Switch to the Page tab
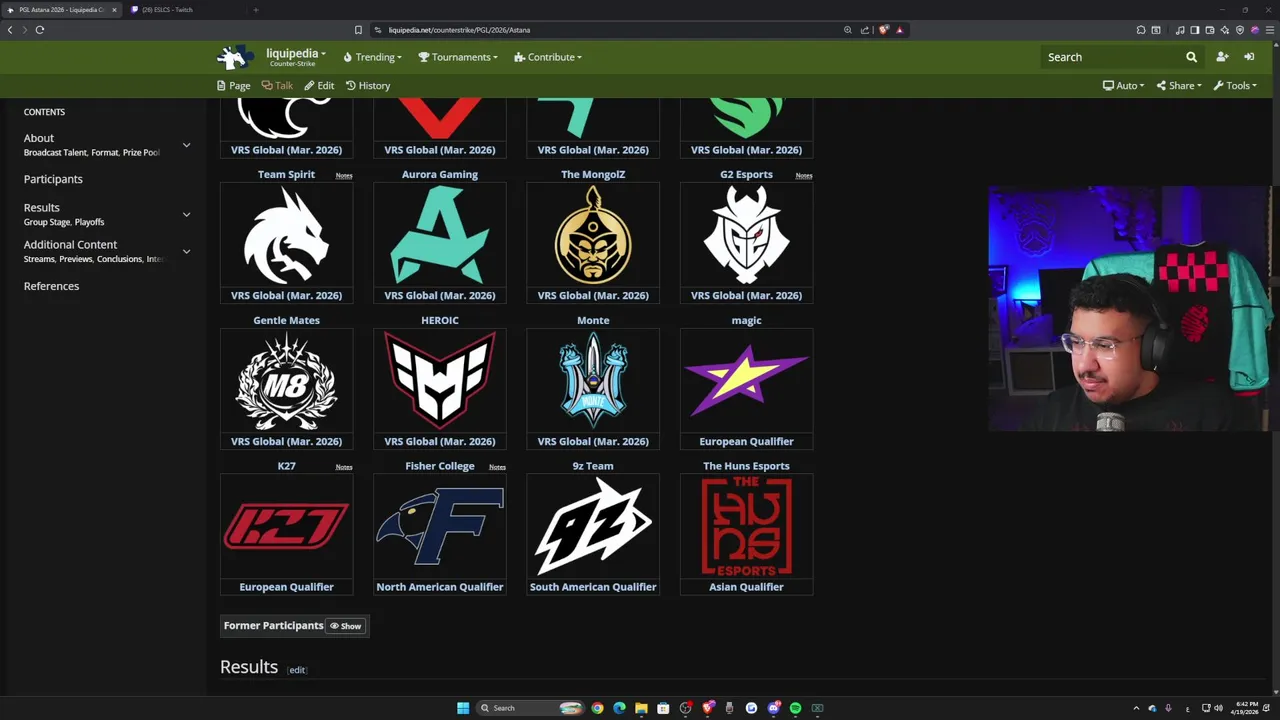The image size is (1280, 720). (x=234, y=86)
